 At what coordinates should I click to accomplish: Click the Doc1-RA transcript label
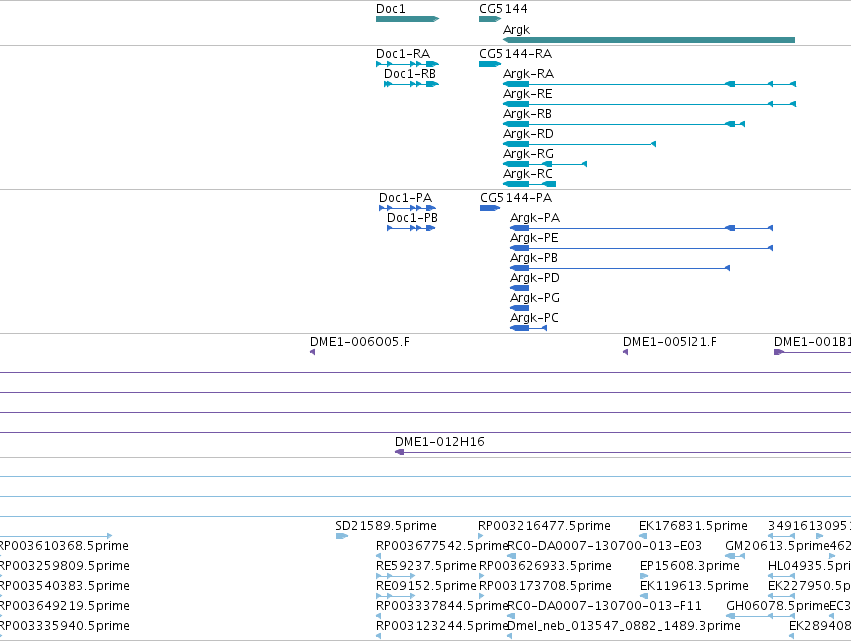403,54
